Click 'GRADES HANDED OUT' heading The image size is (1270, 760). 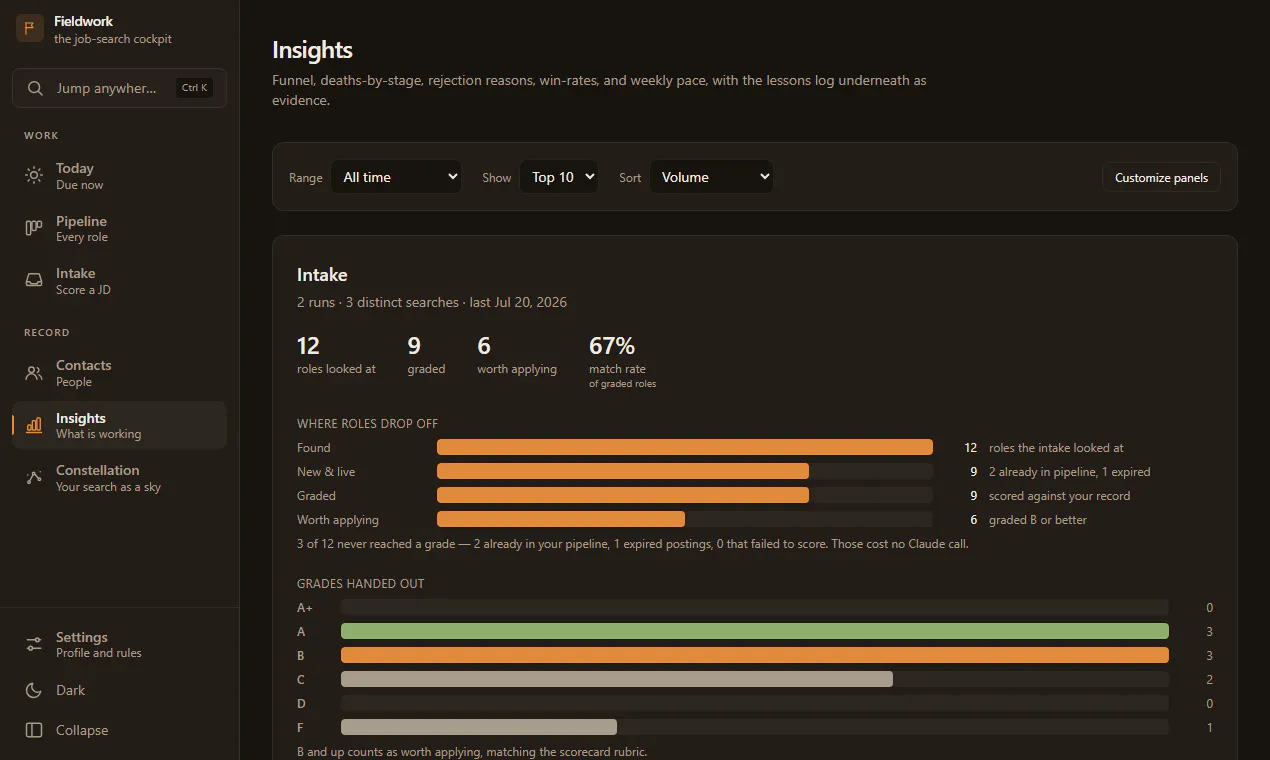361,584
